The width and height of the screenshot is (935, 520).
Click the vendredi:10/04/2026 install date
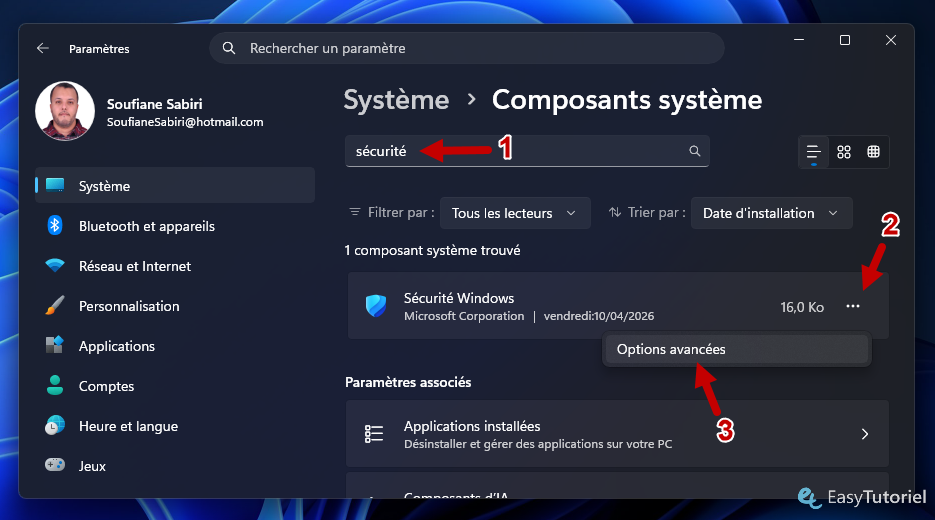(x=599, y=316)
